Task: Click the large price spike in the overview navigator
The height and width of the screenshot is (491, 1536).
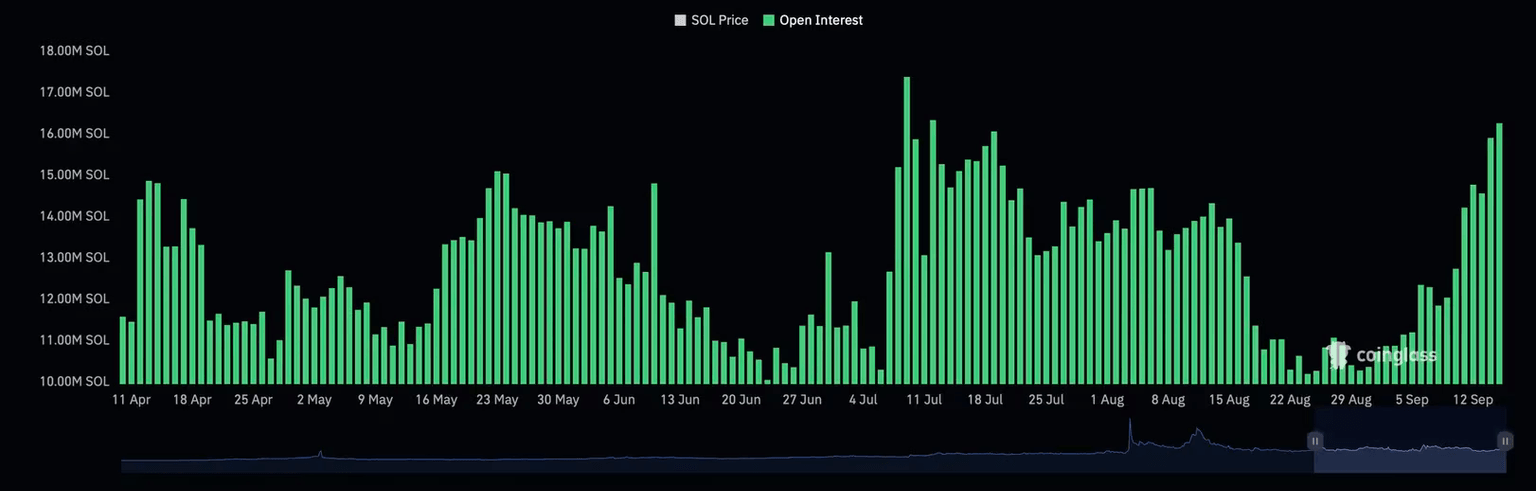Action: 1130,435
